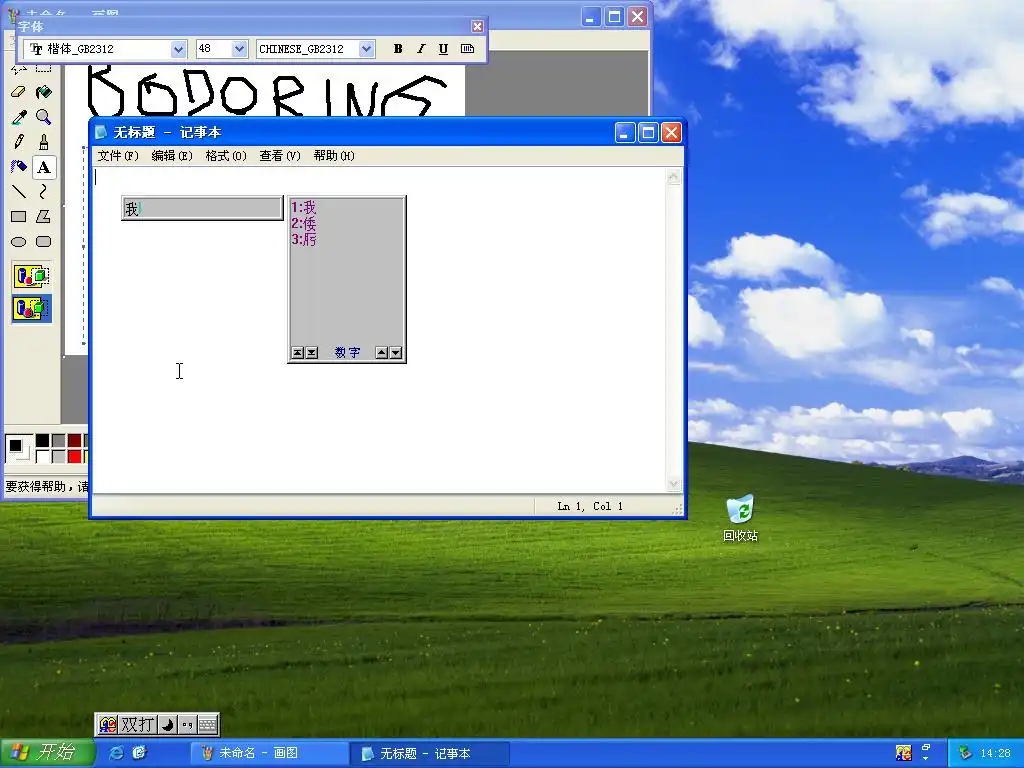Screen dimensions: 1024x768
Task: Select bright red swatch in Paint palette
Action: tap(74, 456)
